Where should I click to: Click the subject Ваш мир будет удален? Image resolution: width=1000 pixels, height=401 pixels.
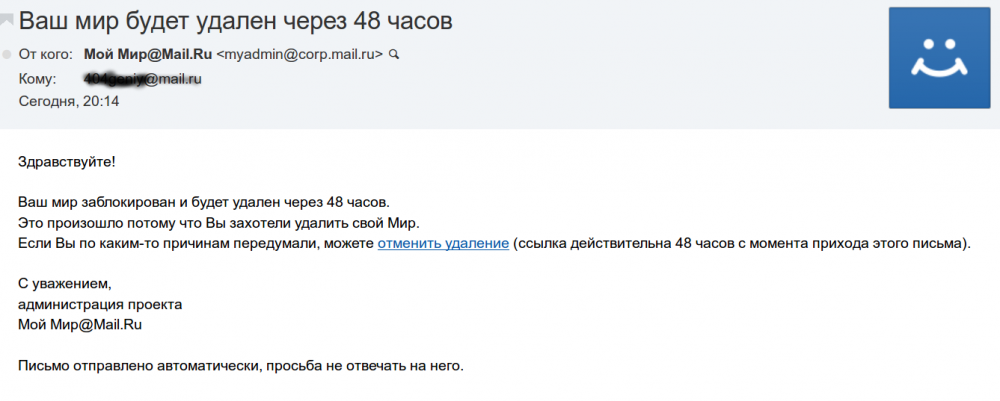coord(235,21)
